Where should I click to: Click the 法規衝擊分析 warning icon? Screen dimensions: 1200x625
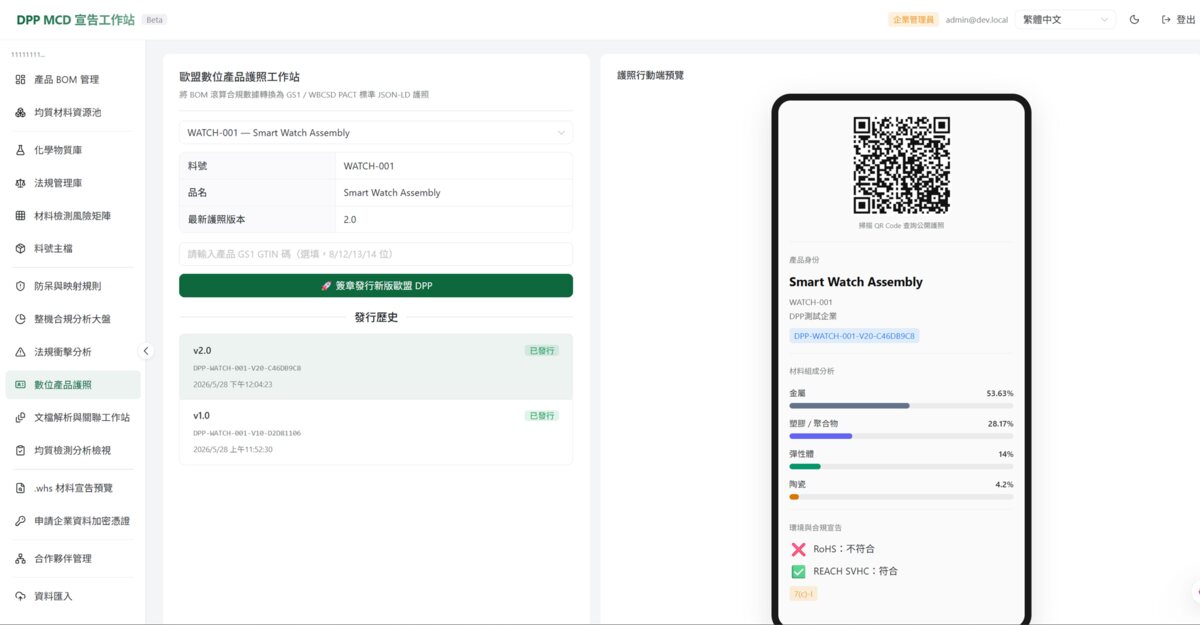(21, 352)
